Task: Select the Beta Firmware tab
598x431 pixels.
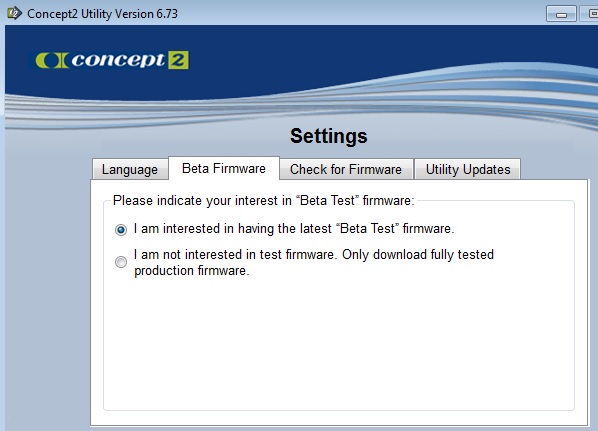Action: [224, 168]
